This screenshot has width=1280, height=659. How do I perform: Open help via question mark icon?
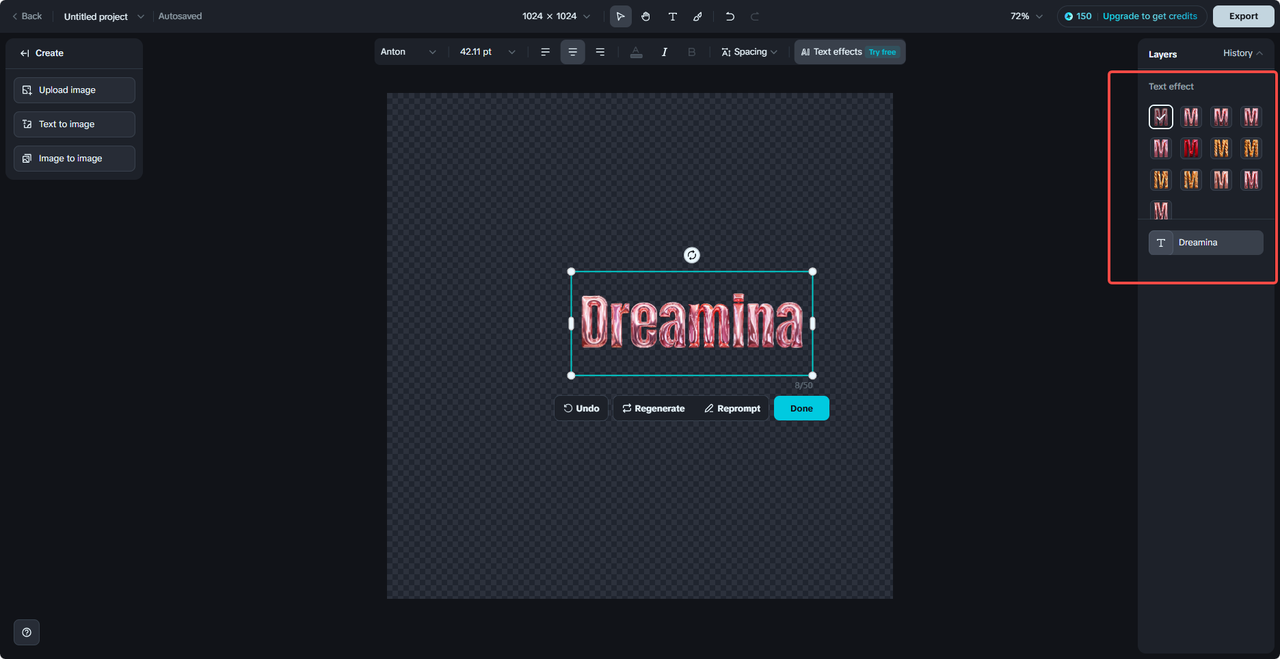[x=26, y=632]
